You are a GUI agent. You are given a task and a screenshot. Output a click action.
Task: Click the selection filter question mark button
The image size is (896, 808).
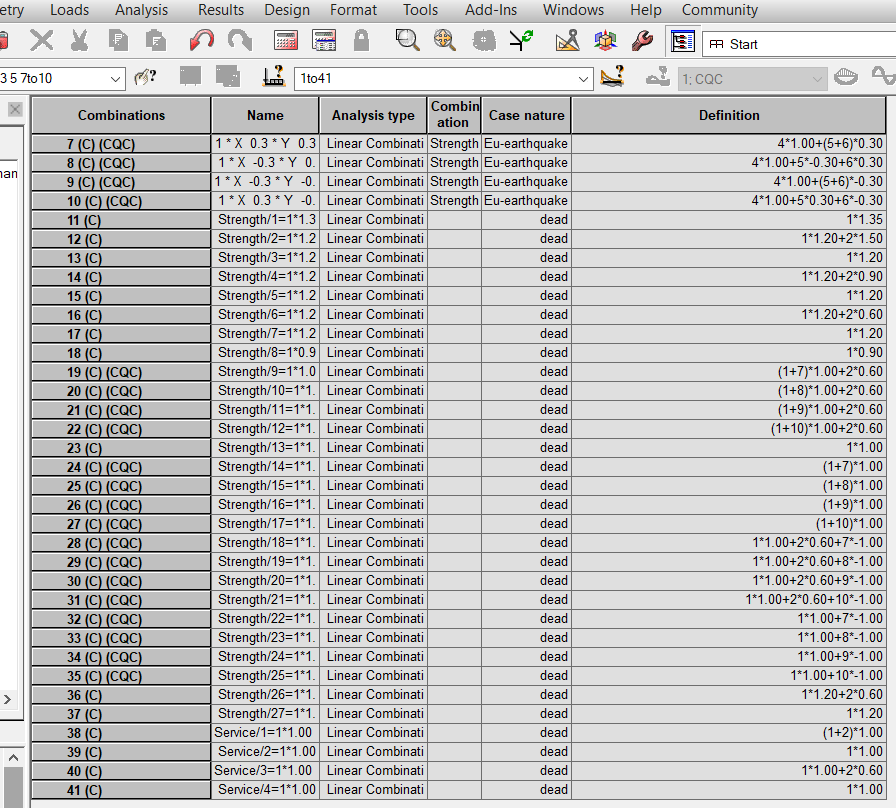[x=147, y=76]
